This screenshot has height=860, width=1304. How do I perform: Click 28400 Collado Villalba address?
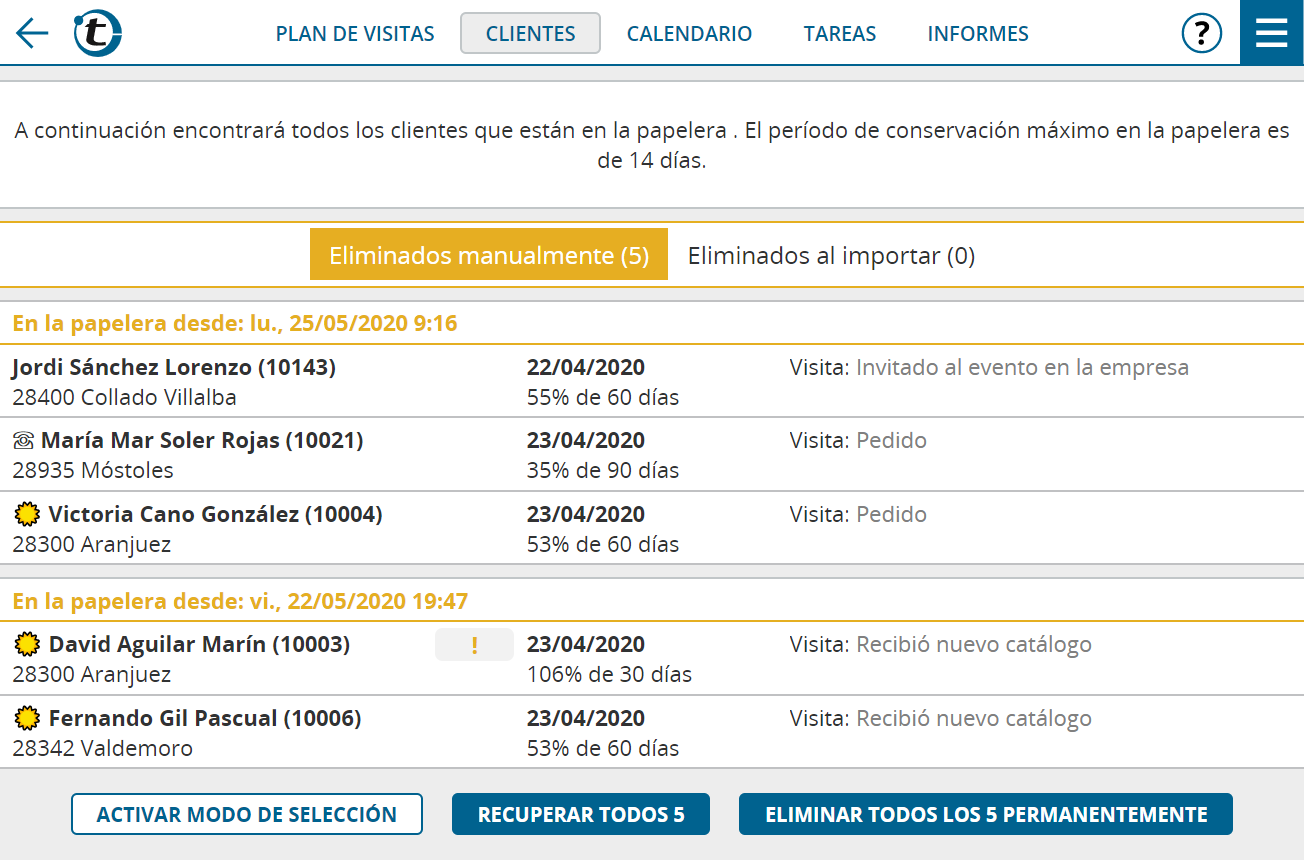point(125,397)
